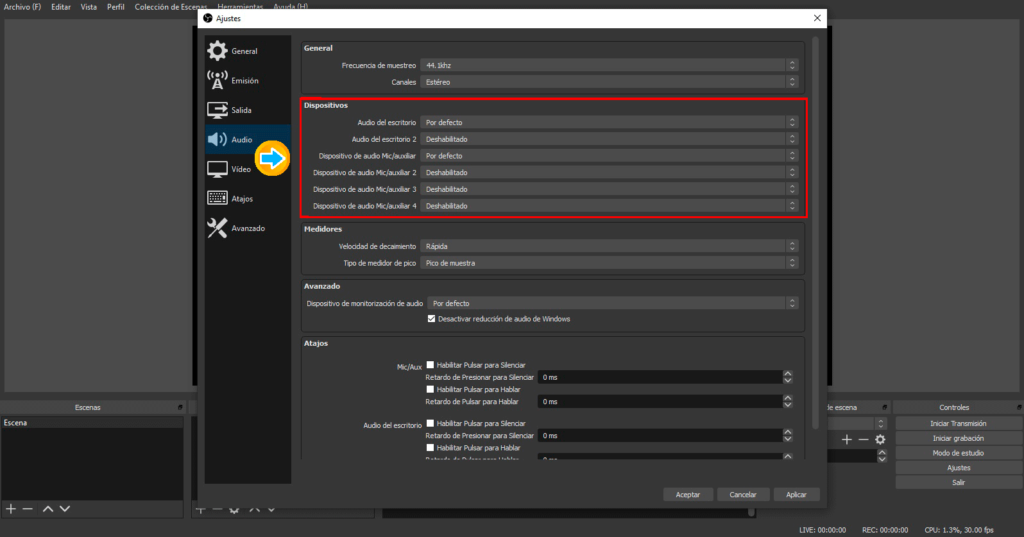Add a scene with the plus icon
Screen dimensions: 1024x537
tap(11, 509)
